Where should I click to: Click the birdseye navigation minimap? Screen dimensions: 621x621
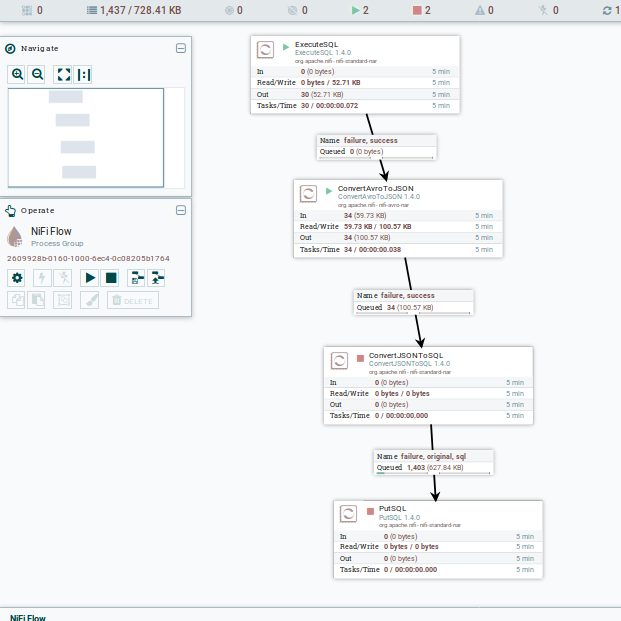tap(96, 137)
